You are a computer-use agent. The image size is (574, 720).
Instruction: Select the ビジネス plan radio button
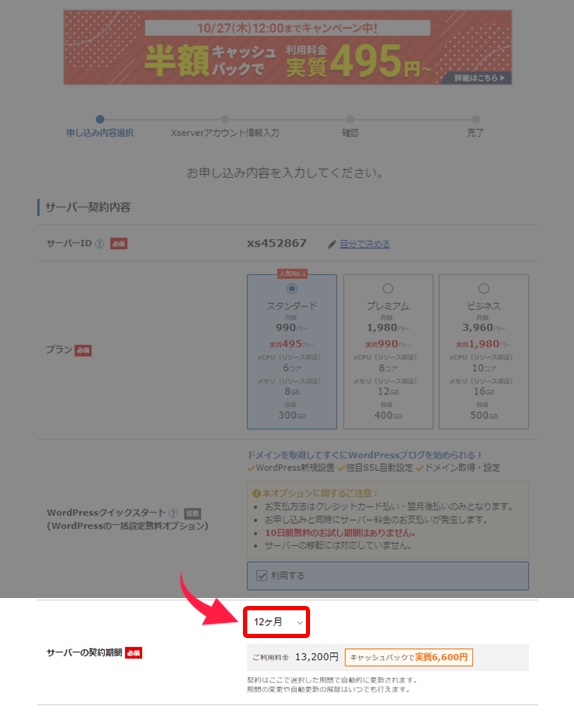484,289
